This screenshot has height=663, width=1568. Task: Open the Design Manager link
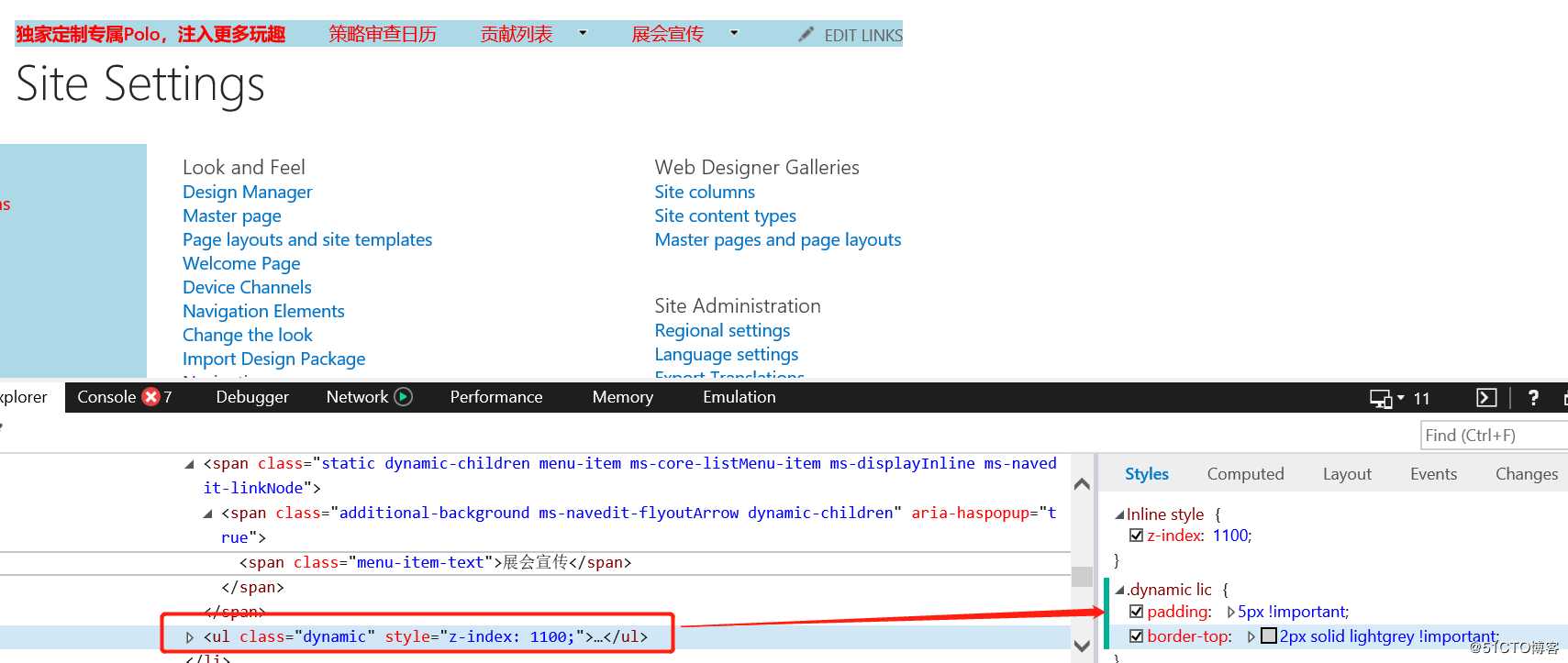(248, 192)
